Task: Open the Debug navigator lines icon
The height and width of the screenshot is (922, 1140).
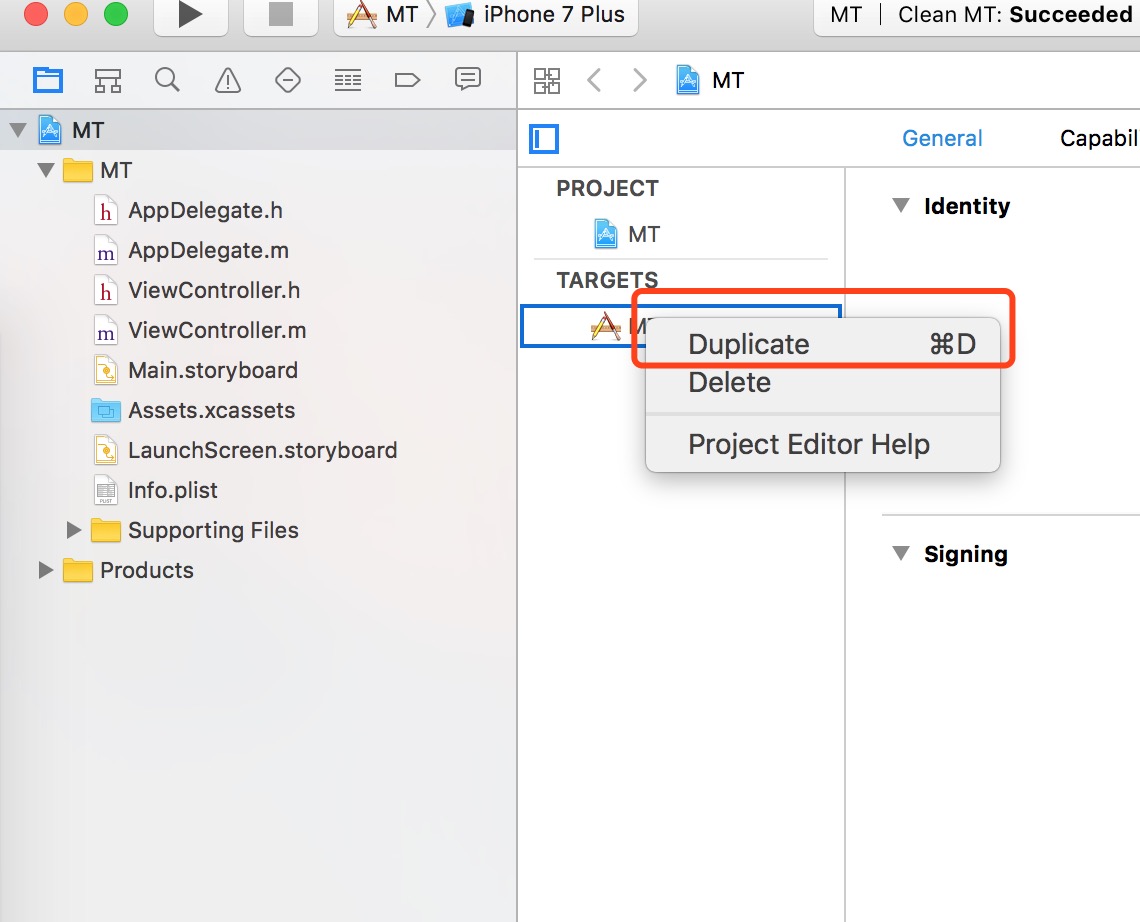Action: tap(348, 80)
